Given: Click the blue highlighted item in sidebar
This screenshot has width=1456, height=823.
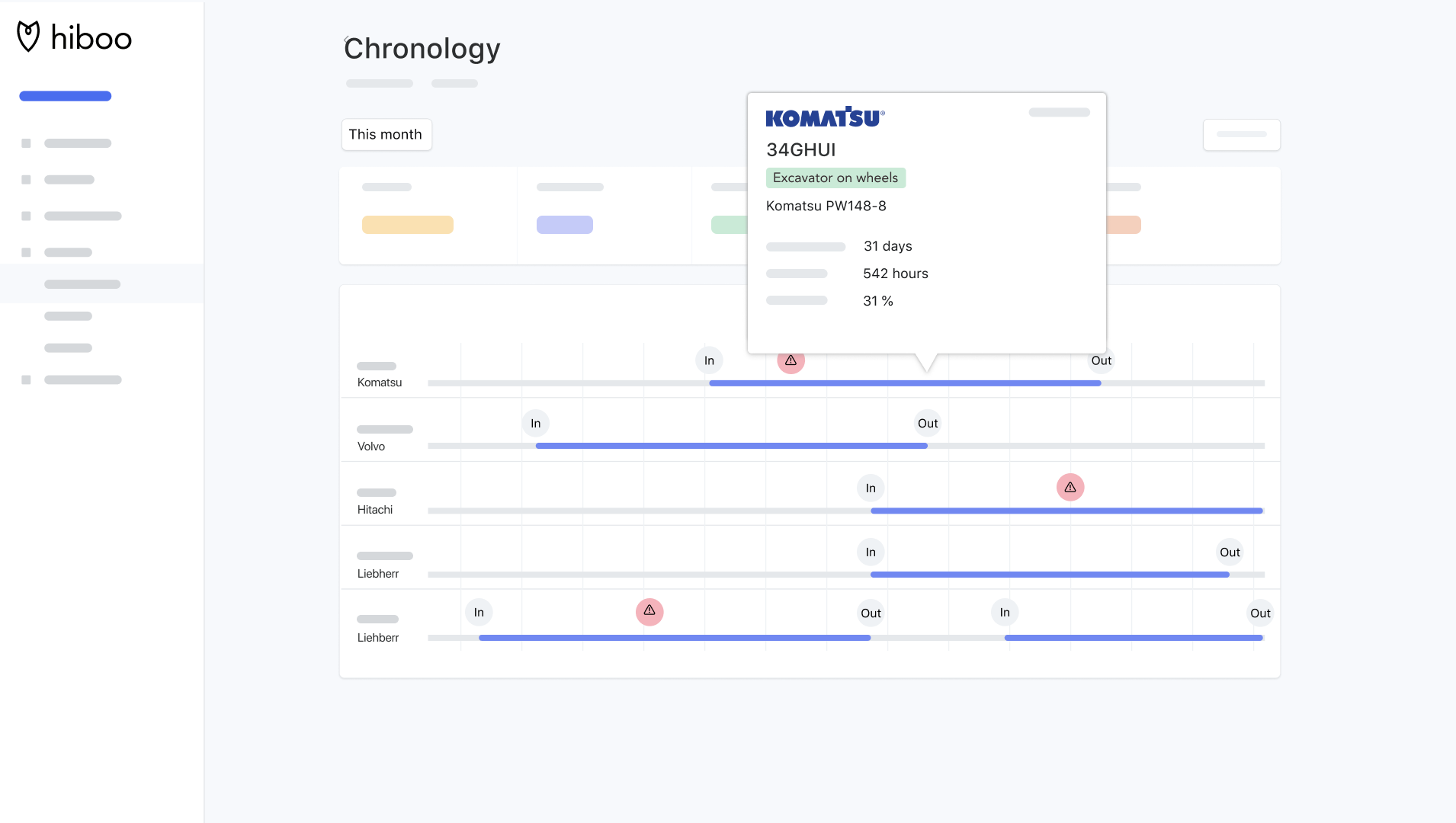Looking at the screenshot, I should pos(66,96).
